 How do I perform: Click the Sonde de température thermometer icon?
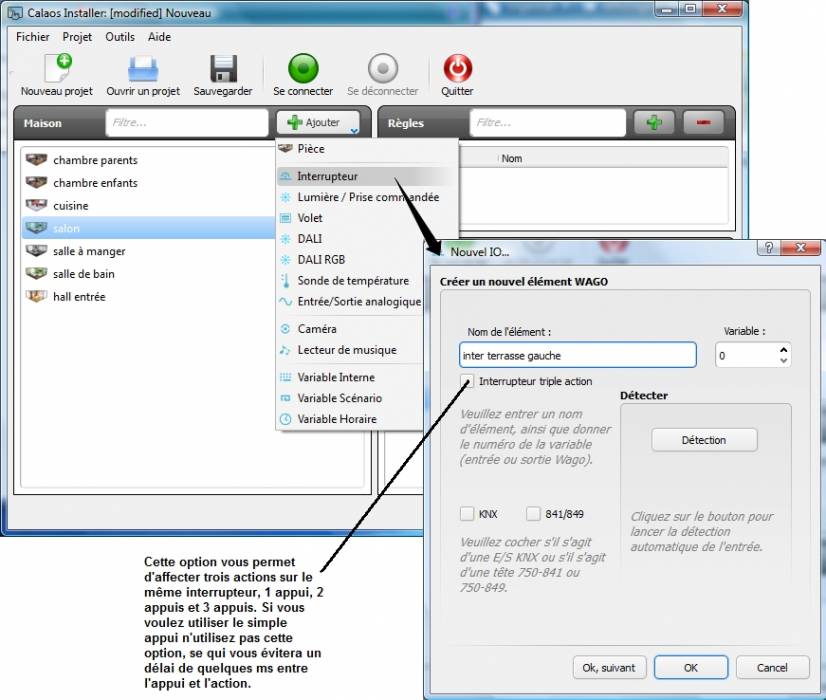pos(286,280)
